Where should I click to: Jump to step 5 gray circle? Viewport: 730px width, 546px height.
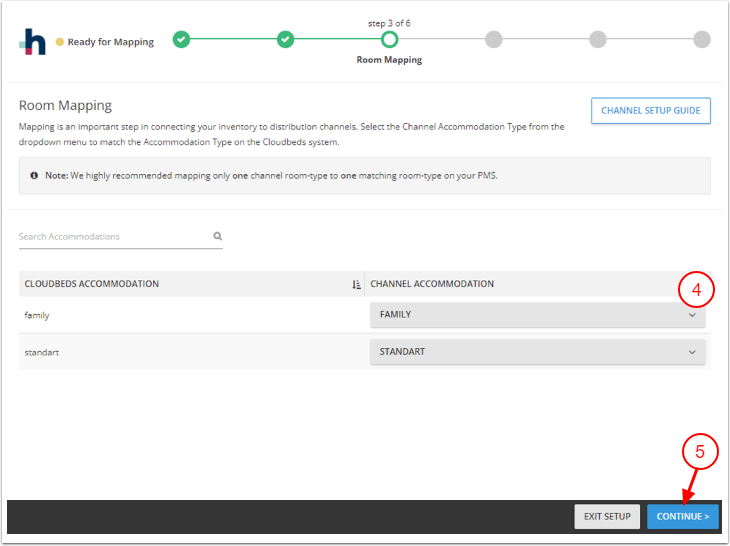597,40
